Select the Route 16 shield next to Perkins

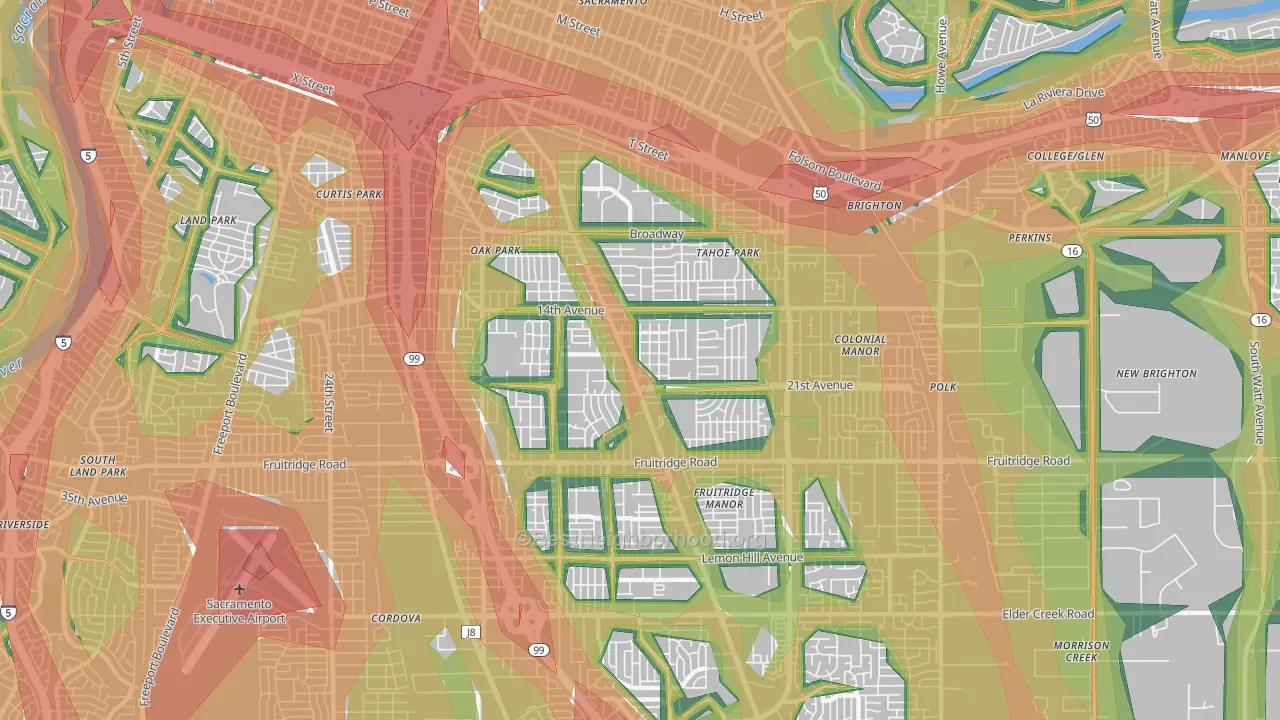click(1072, 251)
